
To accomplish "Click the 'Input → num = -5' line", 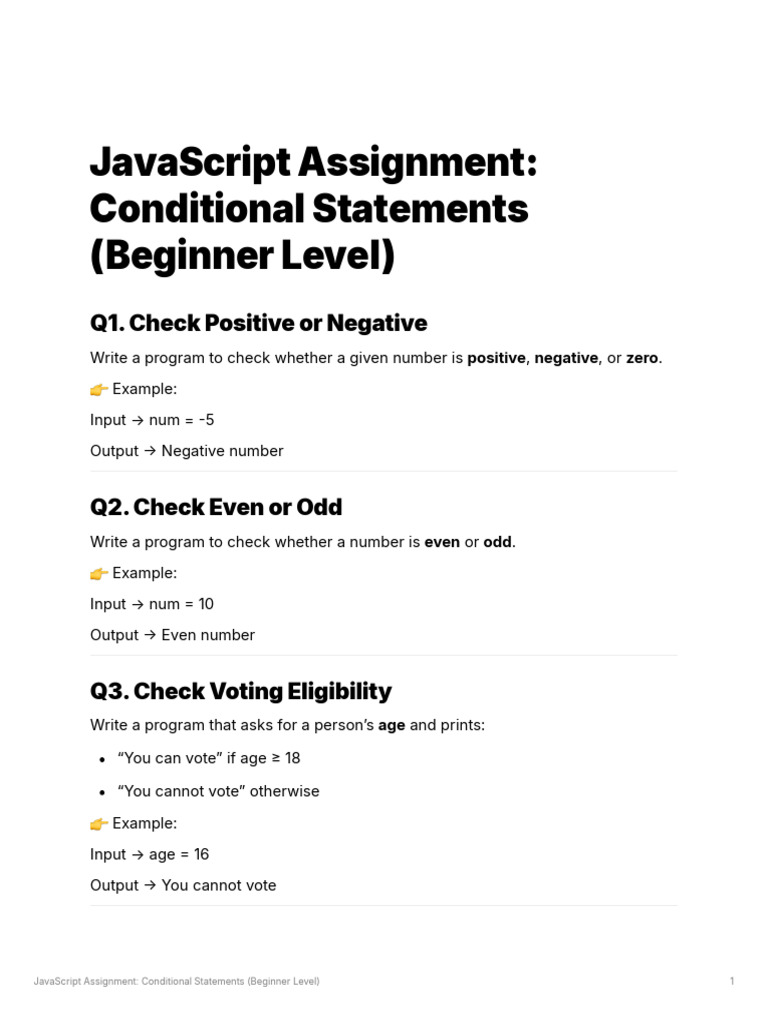I will coord(152,420).
